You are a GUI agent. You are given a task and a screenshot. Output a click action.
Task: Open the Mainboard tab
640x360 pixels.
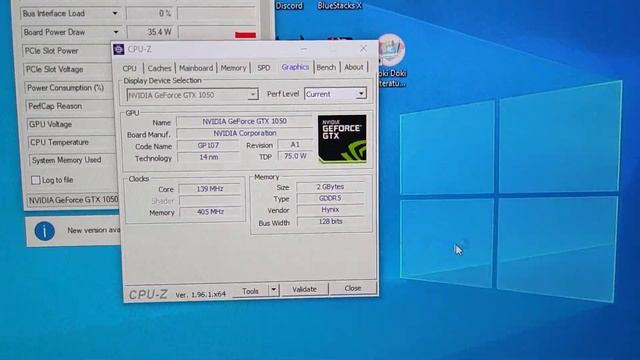tap(196, 68)
